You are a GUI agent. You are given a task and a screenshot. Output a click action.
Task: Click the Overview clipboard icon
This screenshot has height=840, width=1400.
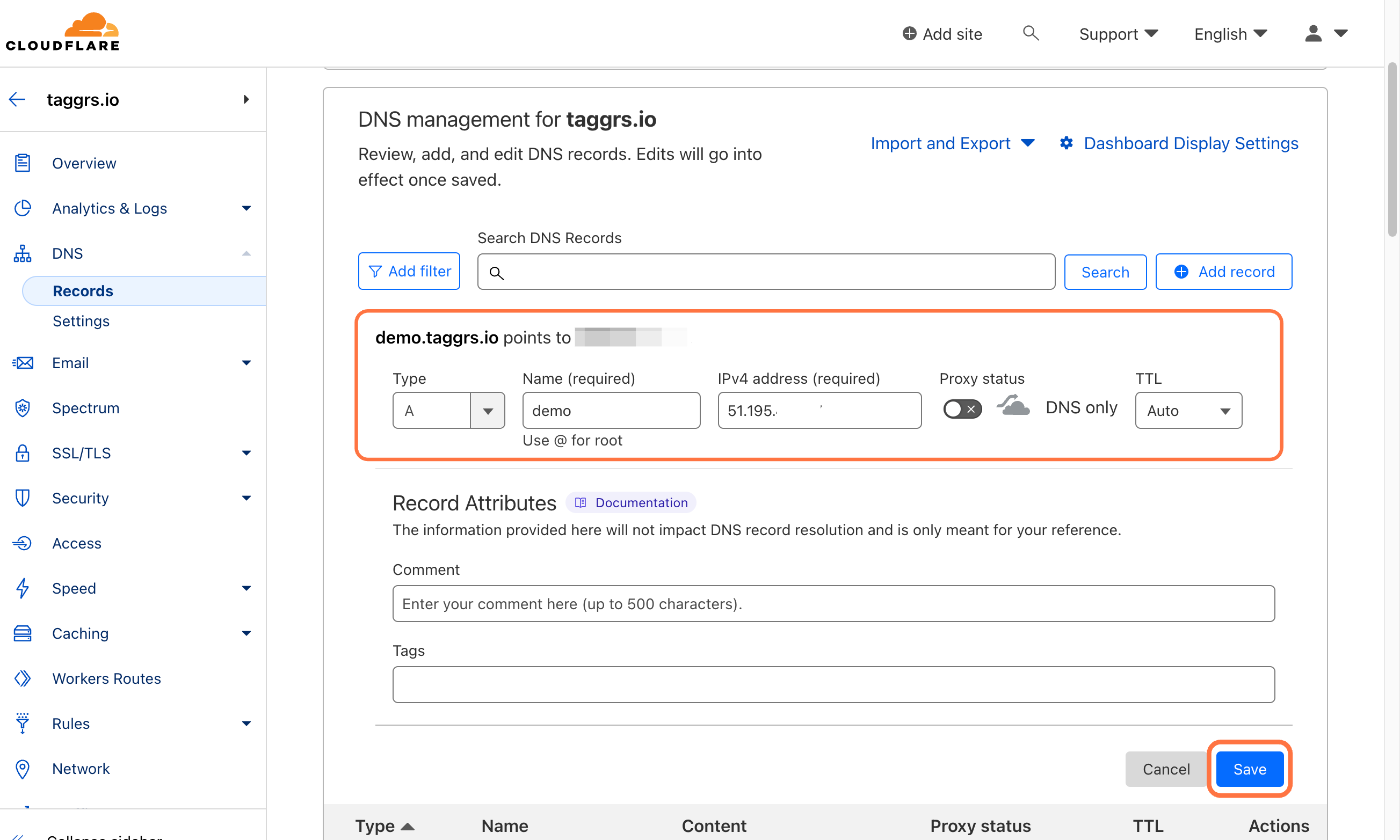tap(22, 163)
